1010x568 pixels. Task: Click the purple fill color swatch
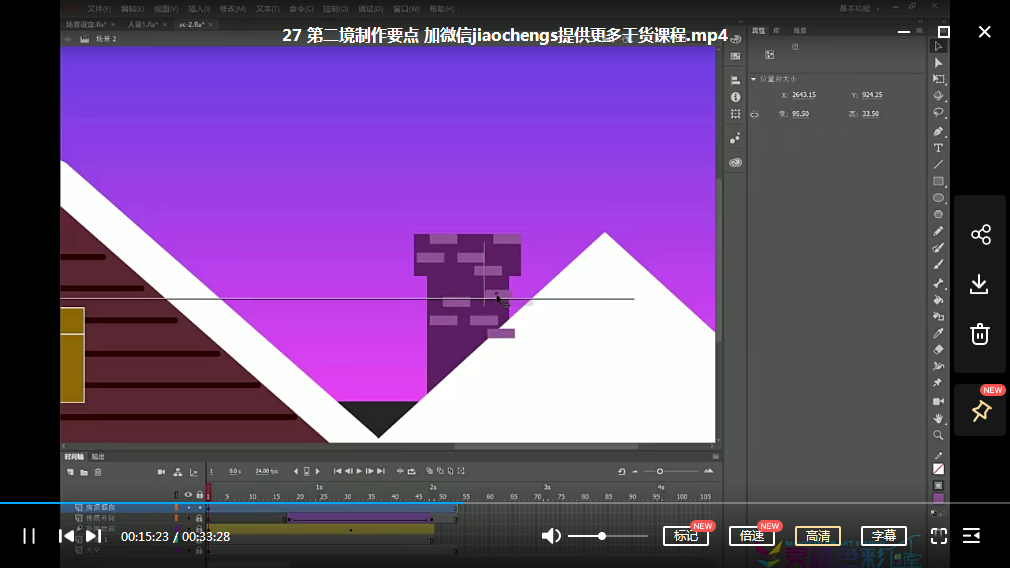(x=939, y=498)
